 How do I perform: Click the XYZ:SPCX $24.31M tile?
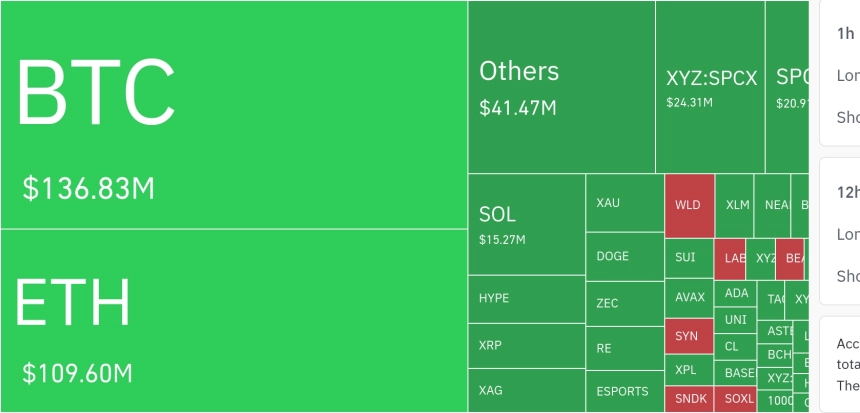pos(710,87)
